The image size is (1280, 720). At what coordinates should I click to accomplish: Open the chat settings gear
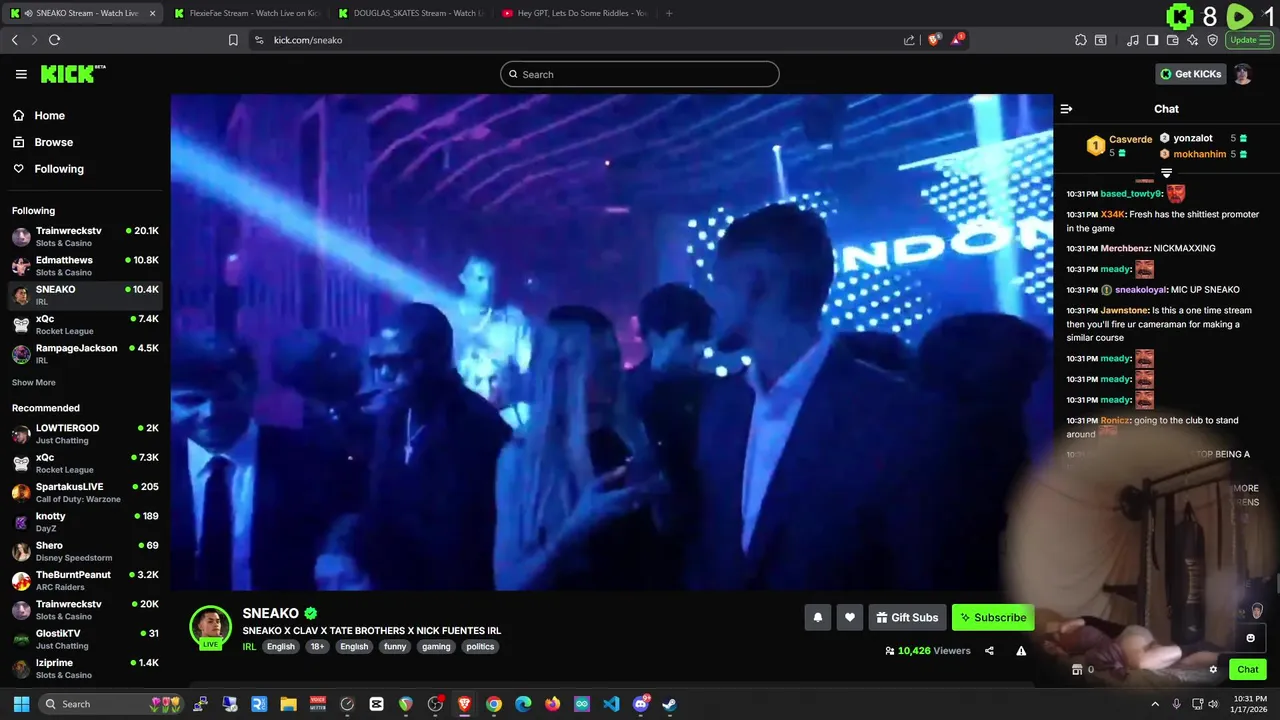point(1213,670)
